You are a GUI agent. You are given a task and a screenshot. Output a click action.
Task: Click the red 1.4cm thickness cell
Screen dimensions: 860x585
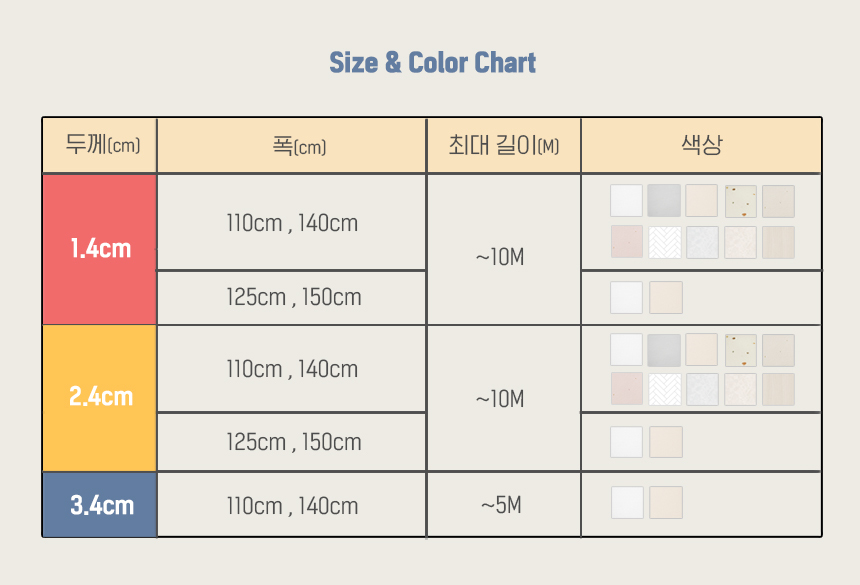tap(100, 249)
